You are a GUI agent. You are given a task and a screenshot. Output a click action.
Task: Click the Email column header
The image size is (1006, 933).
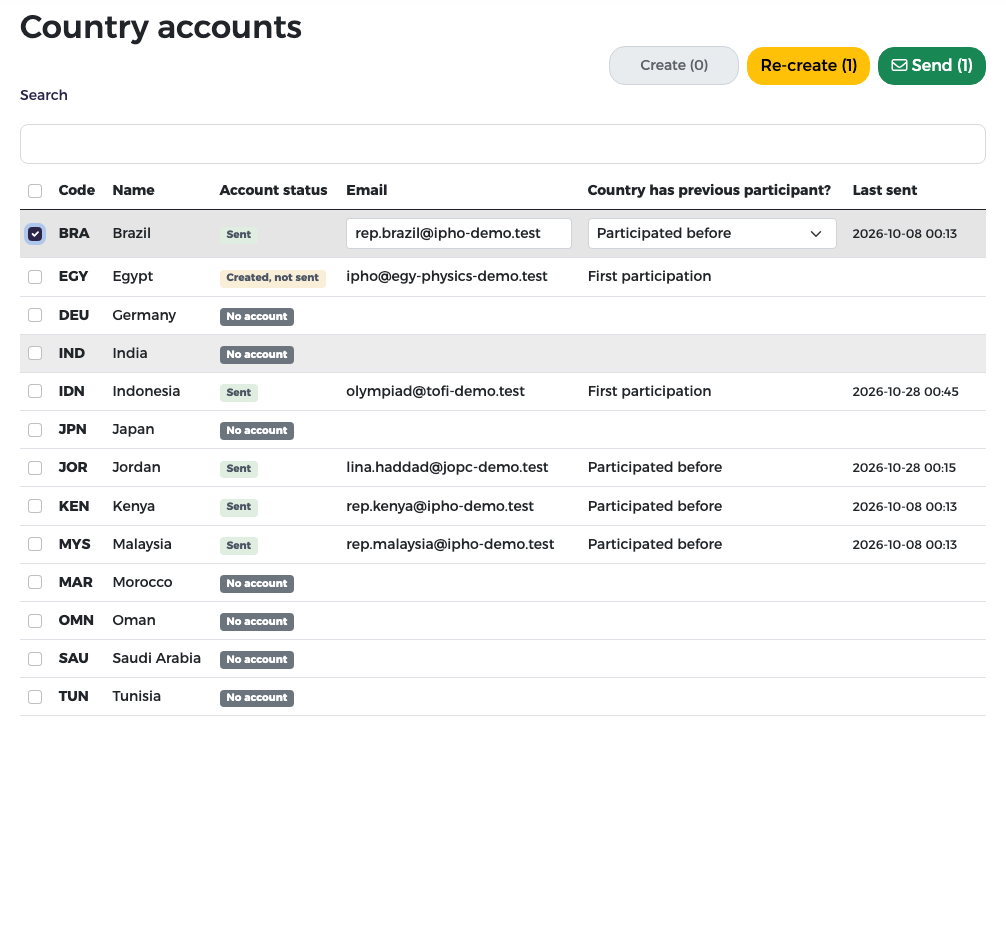click(x=366, y=190)
